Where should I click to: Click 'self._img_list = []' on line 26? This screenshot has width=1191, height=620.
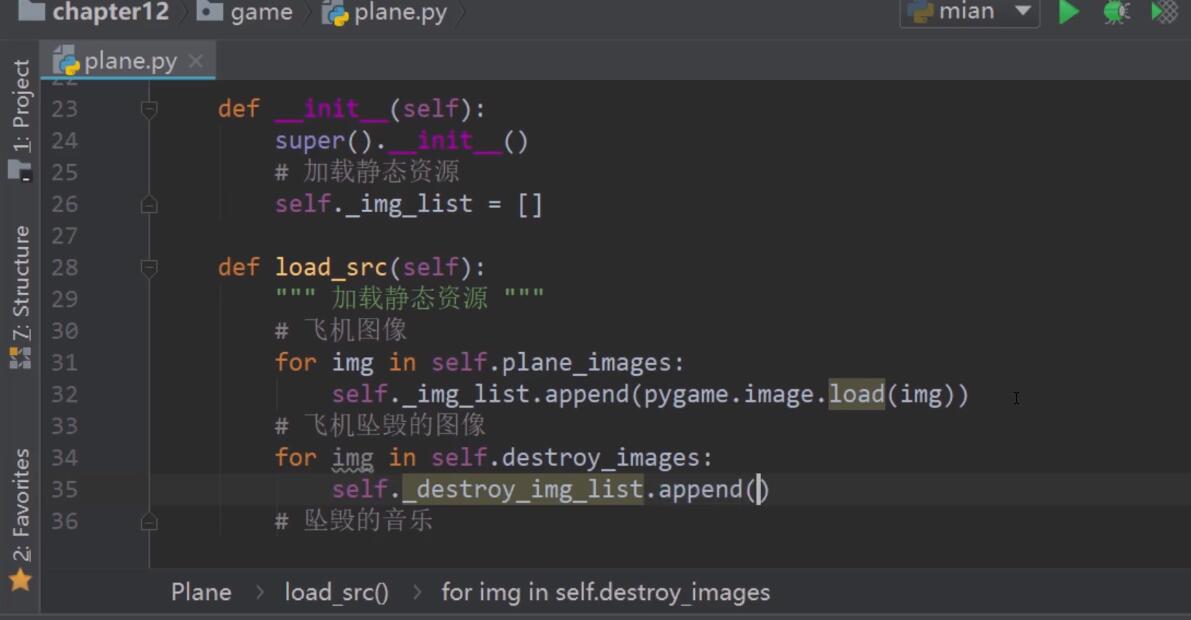click(x=409, y=204)
